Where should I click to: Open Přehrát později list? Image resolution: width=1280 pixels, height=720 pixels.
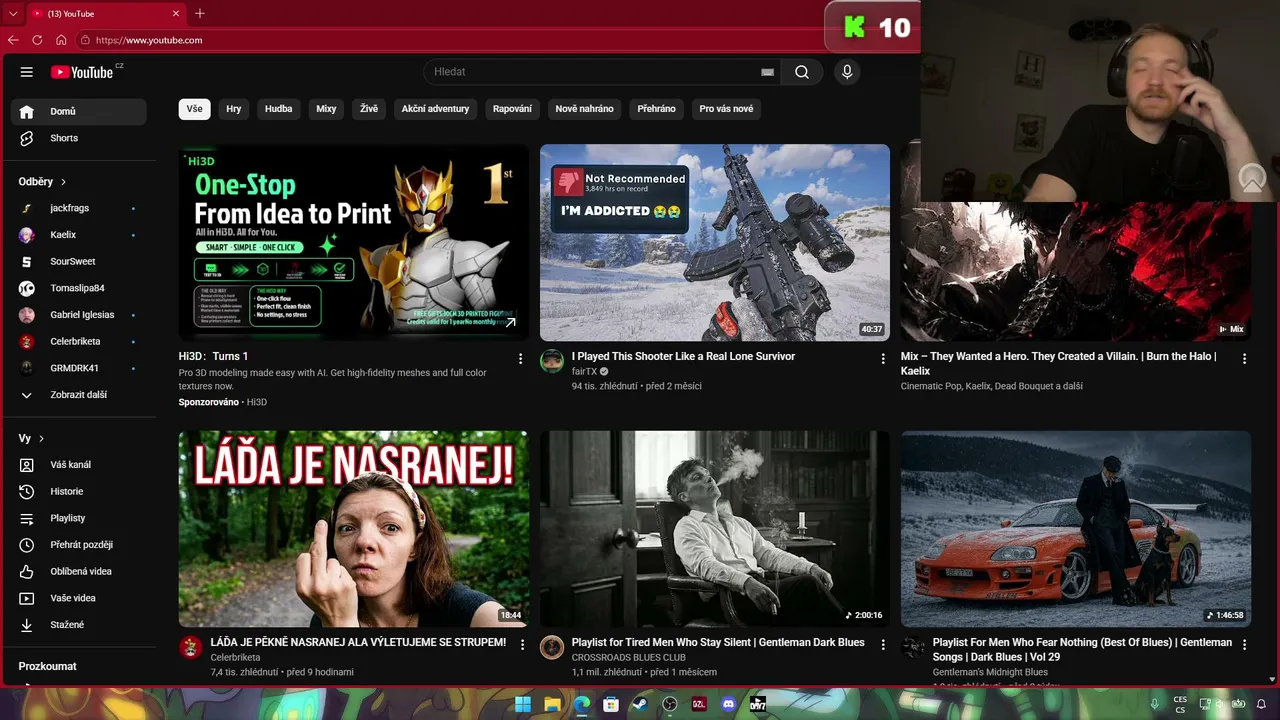click(x=79, y=545)
